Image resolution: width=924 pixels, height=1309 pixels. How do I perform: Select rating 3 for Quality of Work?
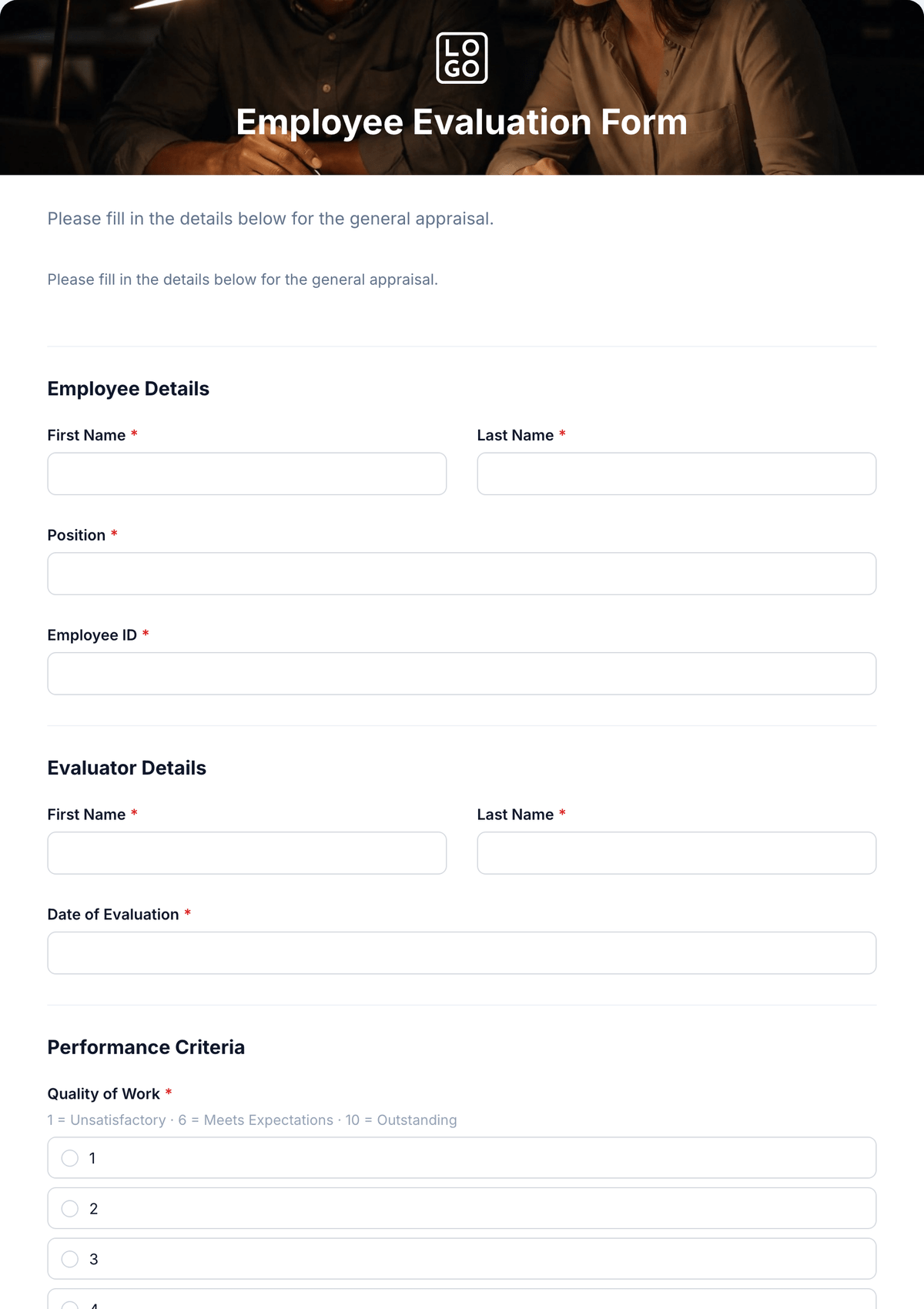point(462,1259)
